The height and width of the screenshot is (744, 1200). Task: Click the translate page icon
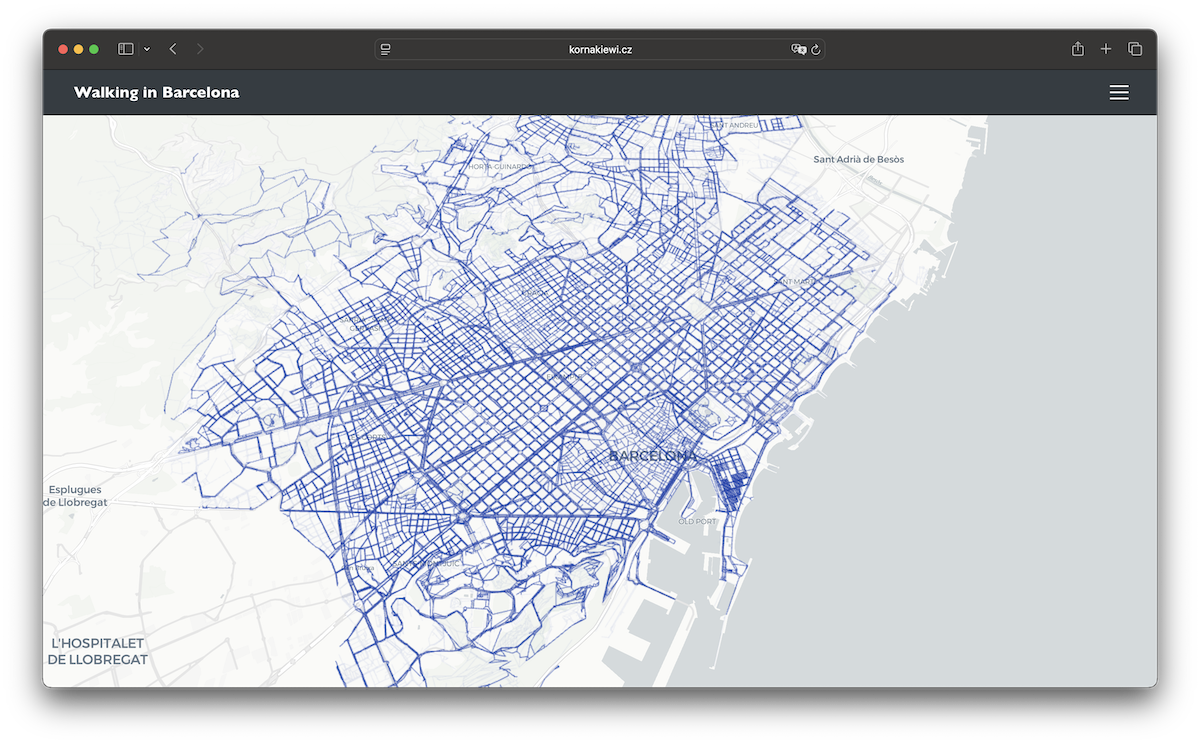pos(798,49)
